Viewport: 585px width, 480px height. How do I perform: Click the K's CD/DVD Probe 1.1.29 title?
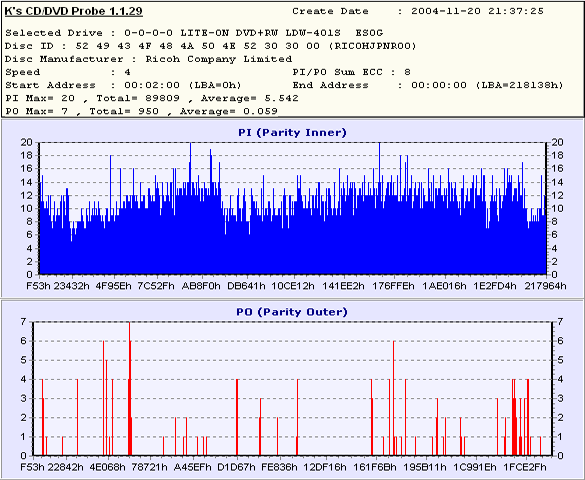tap(73, 11)
